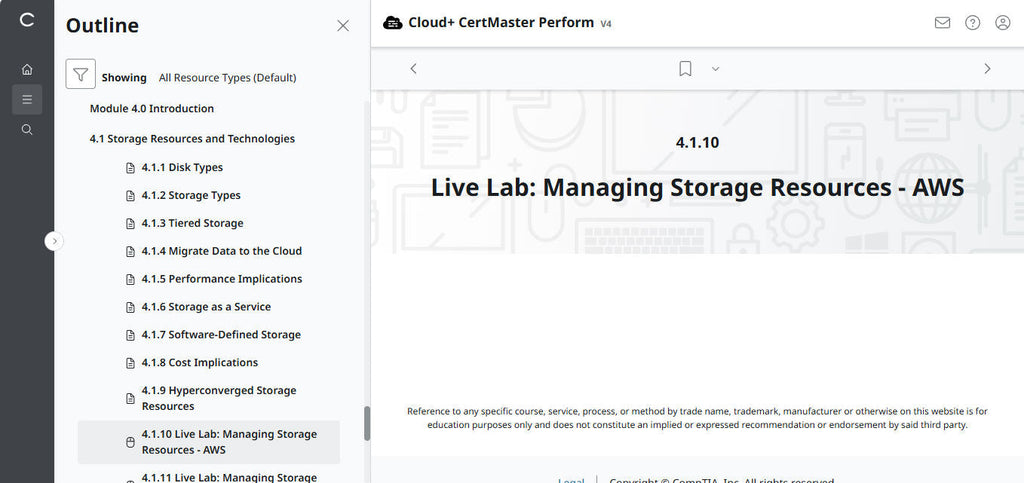
Task: Open 4.1.6 Storage as a Service
Action: click(x=206, y=307)
